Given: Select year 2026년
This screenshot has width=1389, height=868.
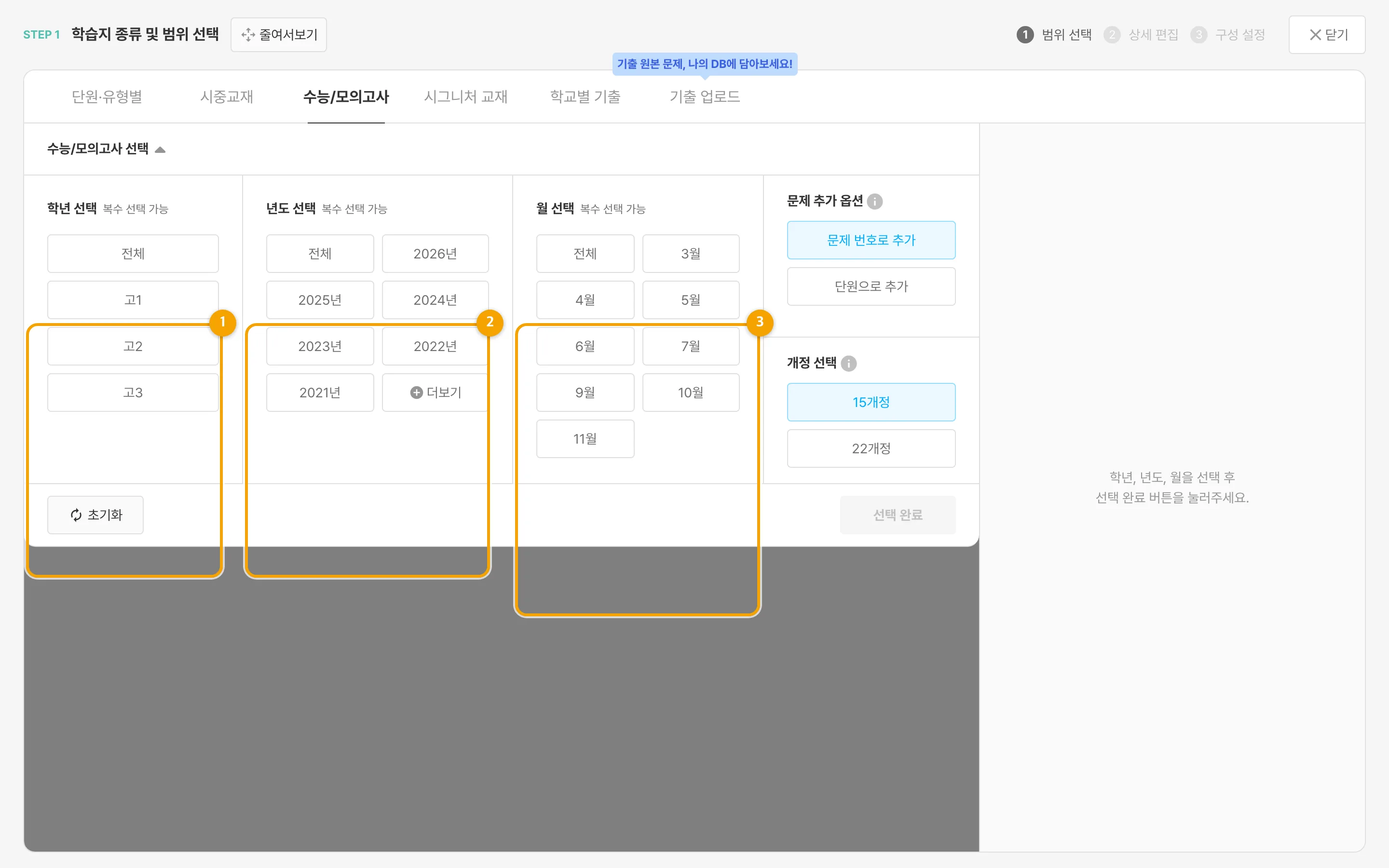Looking at the screenshot, I should coord(436,254).
